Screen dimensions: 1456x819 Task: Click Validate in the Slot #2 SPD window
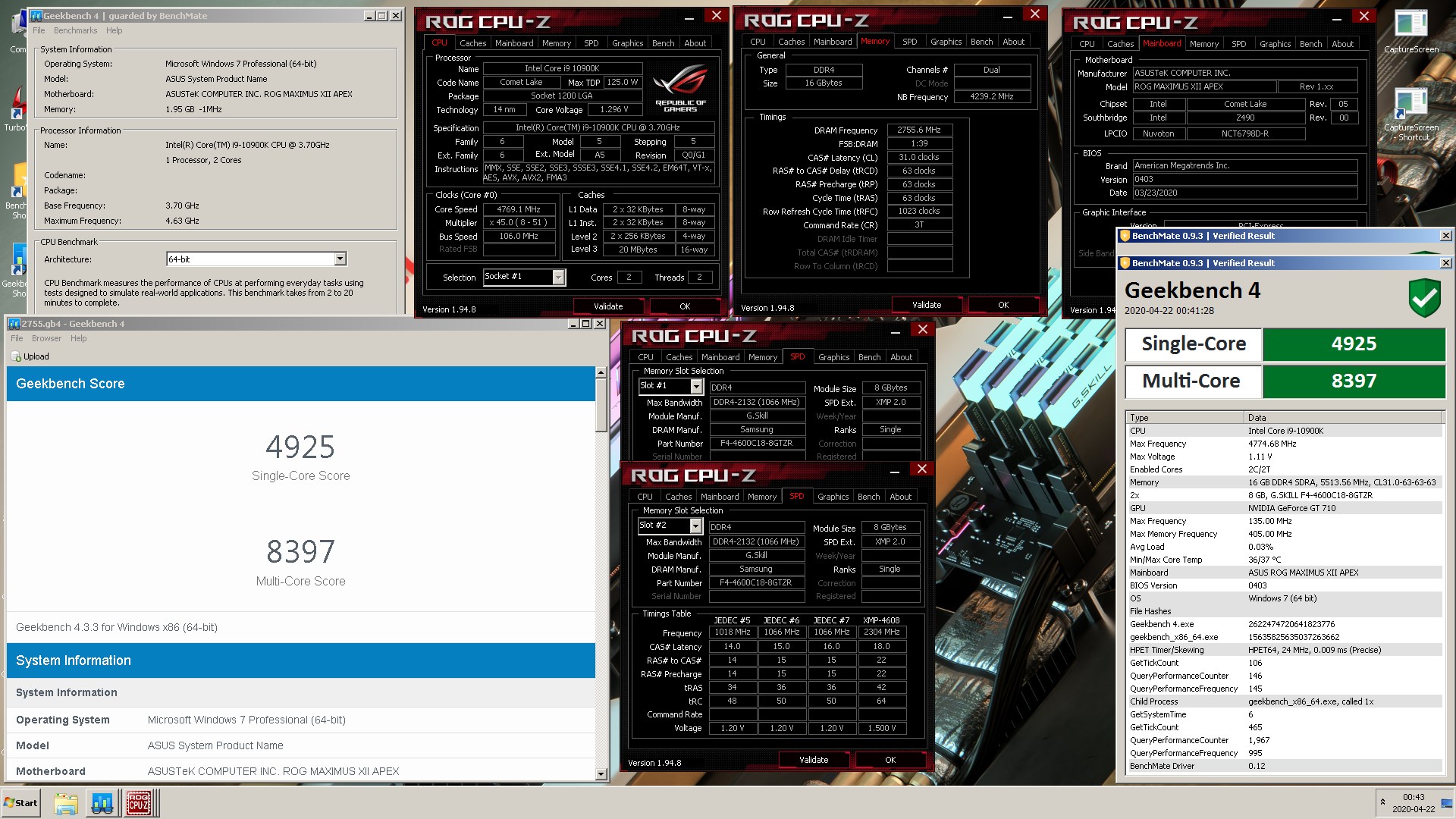pos(814,760)
